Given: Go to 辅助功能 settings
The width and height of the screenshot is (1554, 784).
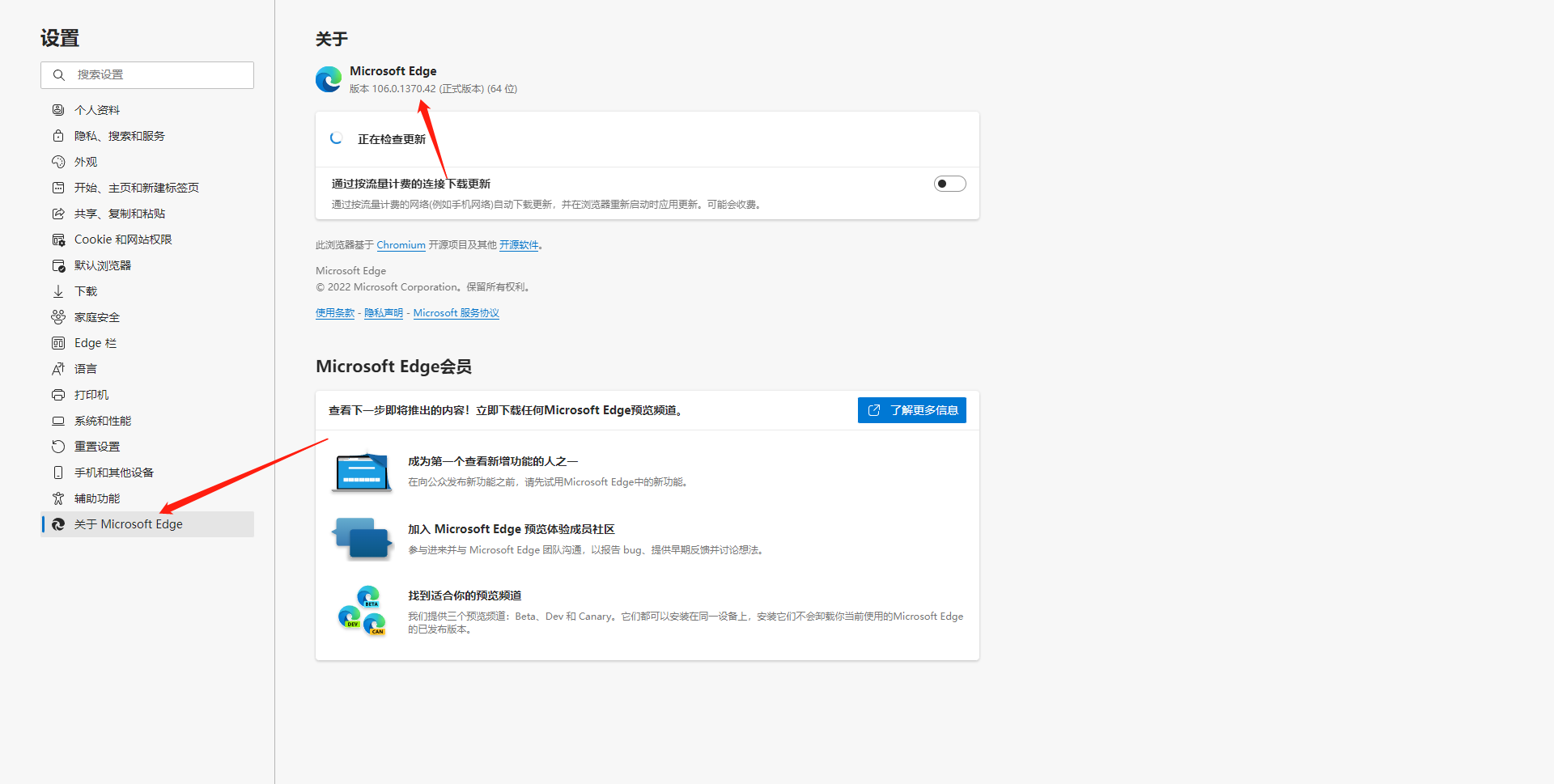Looking at the screenshot, I should pyautogui.click(x=147, y=498).
